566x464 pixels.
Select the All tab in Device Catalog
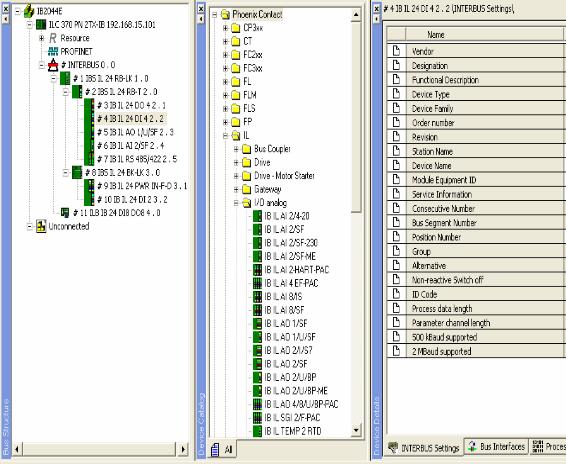point(222,450)
